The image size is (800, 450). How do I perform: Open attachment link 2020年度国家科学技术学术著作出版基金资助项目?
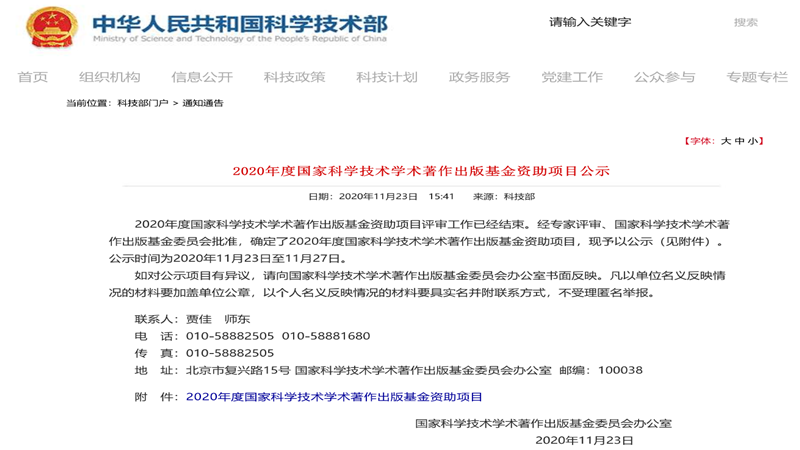click(x=334, y=397)
